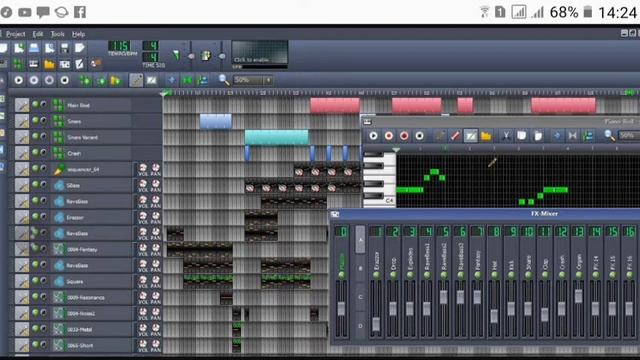Click the Square instrument track button
This screenshot has width=640, height=360.
pos(91,281)
